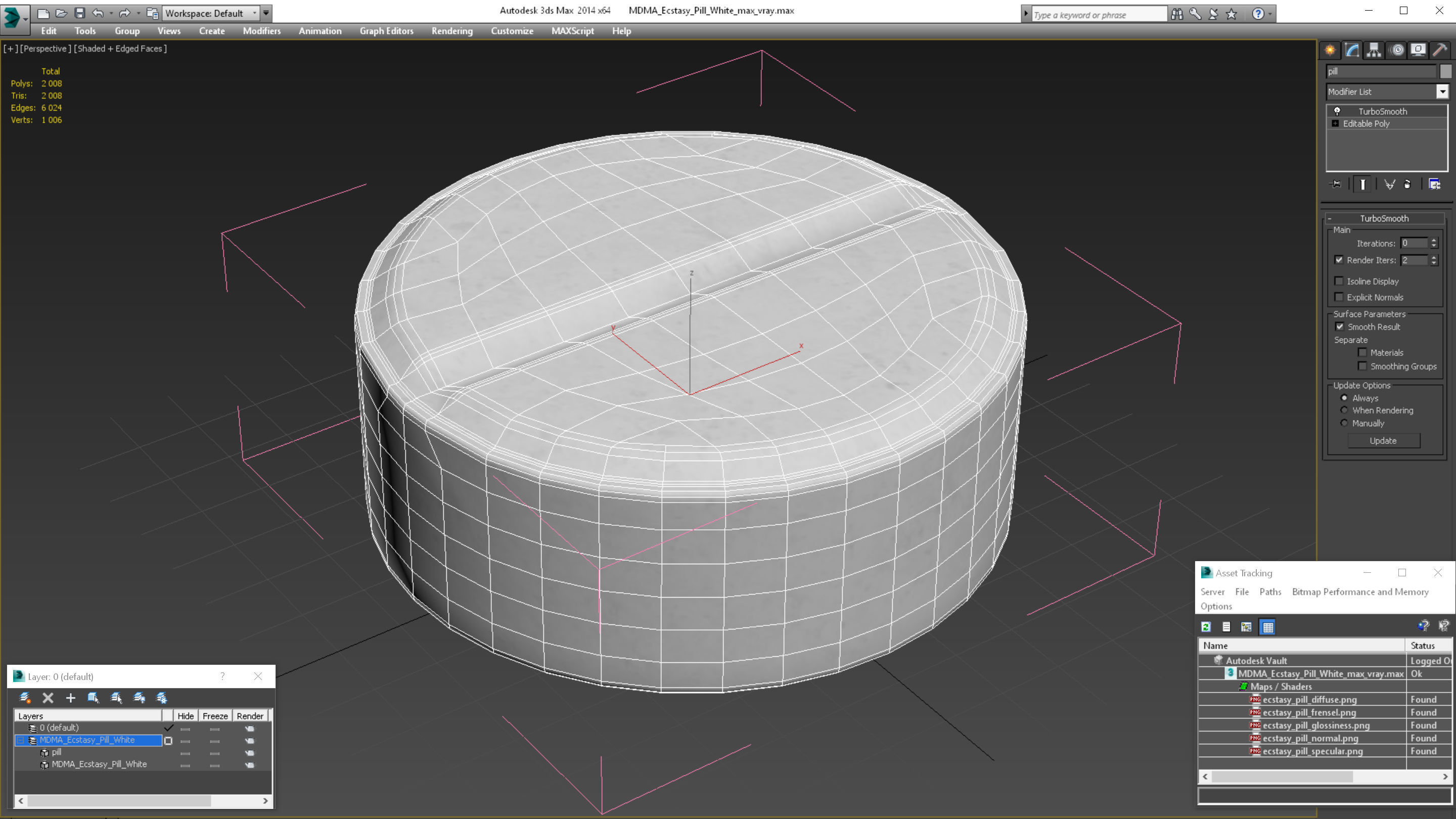Click Select Highlighted Objects and Layers icon
This screenshot has height=819, width=1456.
pyautogui.click(x=93, y=698)
